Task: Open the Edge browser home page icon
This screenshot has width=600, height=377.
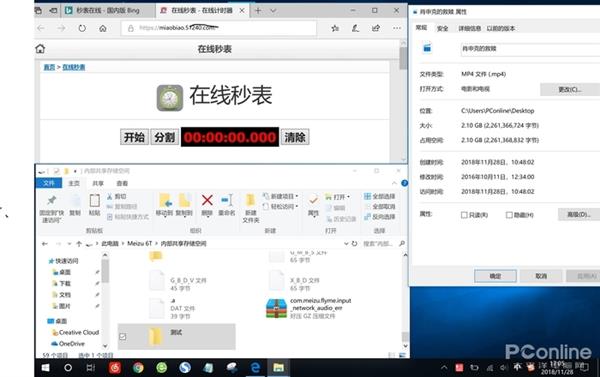Action: click(103, 28)
